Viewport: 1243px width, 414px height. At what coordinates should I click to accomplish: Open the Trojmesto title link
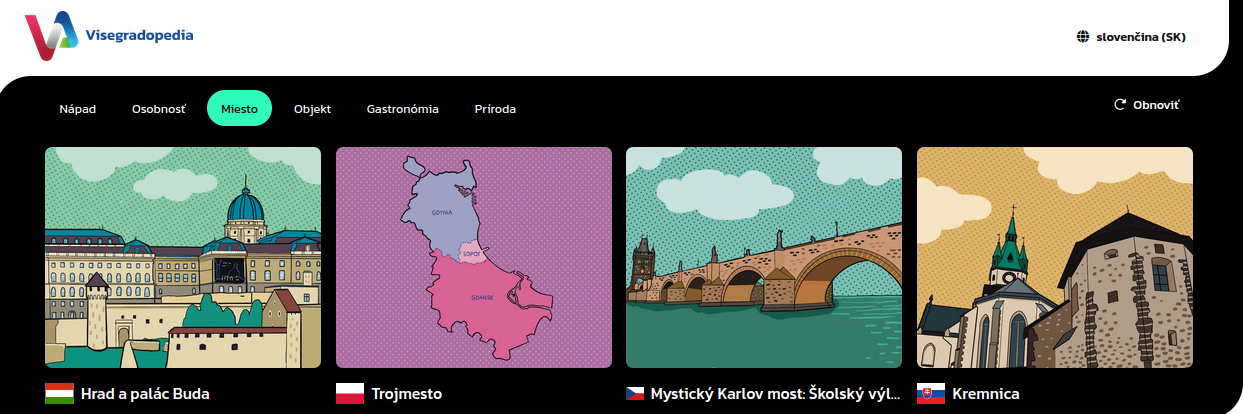(406, 394)
